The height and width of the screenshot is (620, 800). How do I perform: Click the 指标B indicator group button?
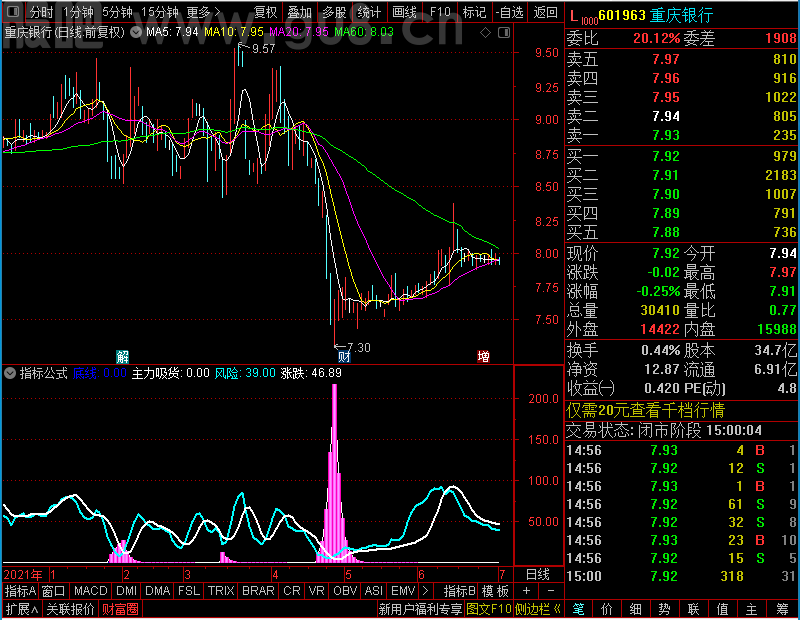click(x=460, y=591)
